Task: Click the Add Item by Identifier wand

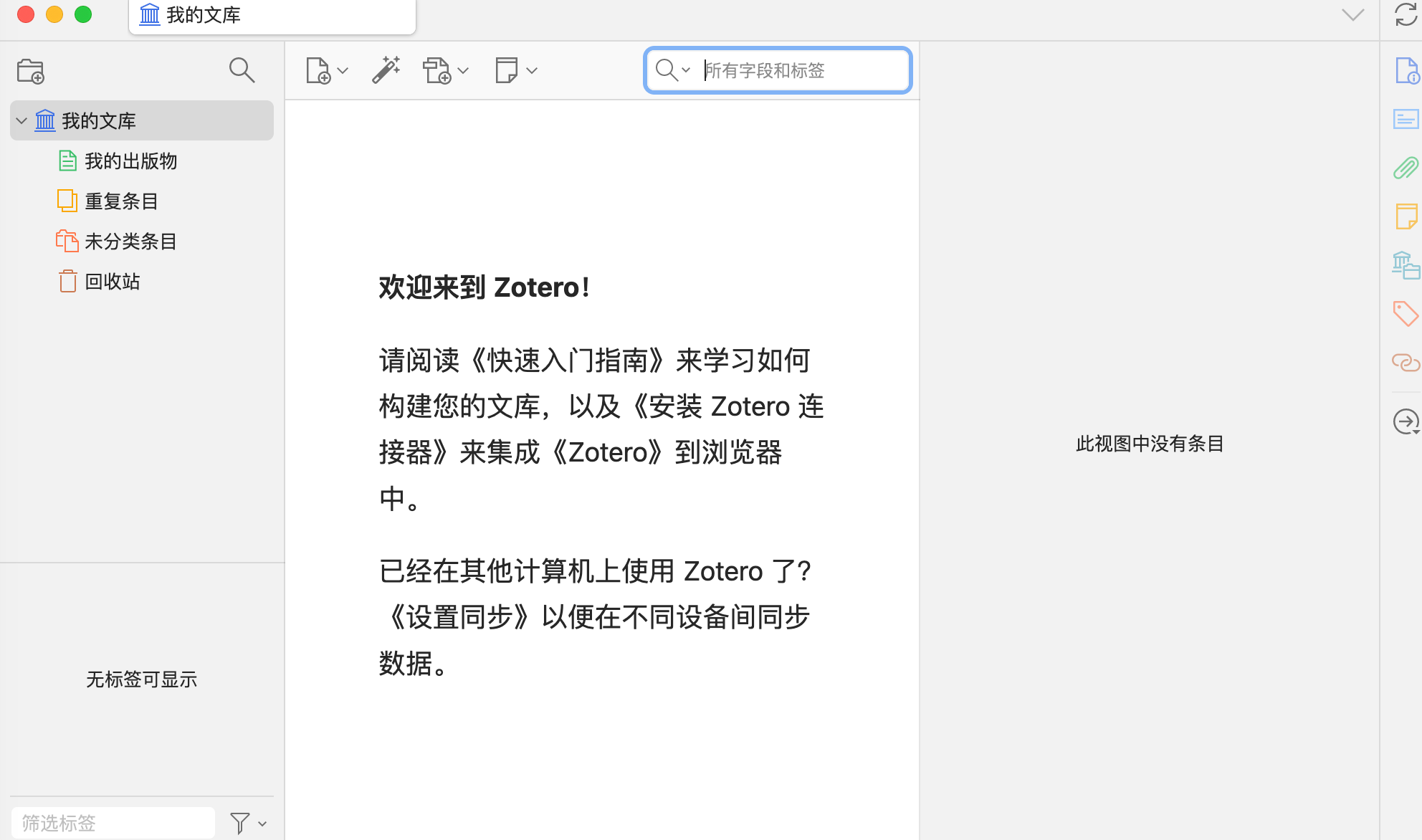Action: (x=386, y=70)
